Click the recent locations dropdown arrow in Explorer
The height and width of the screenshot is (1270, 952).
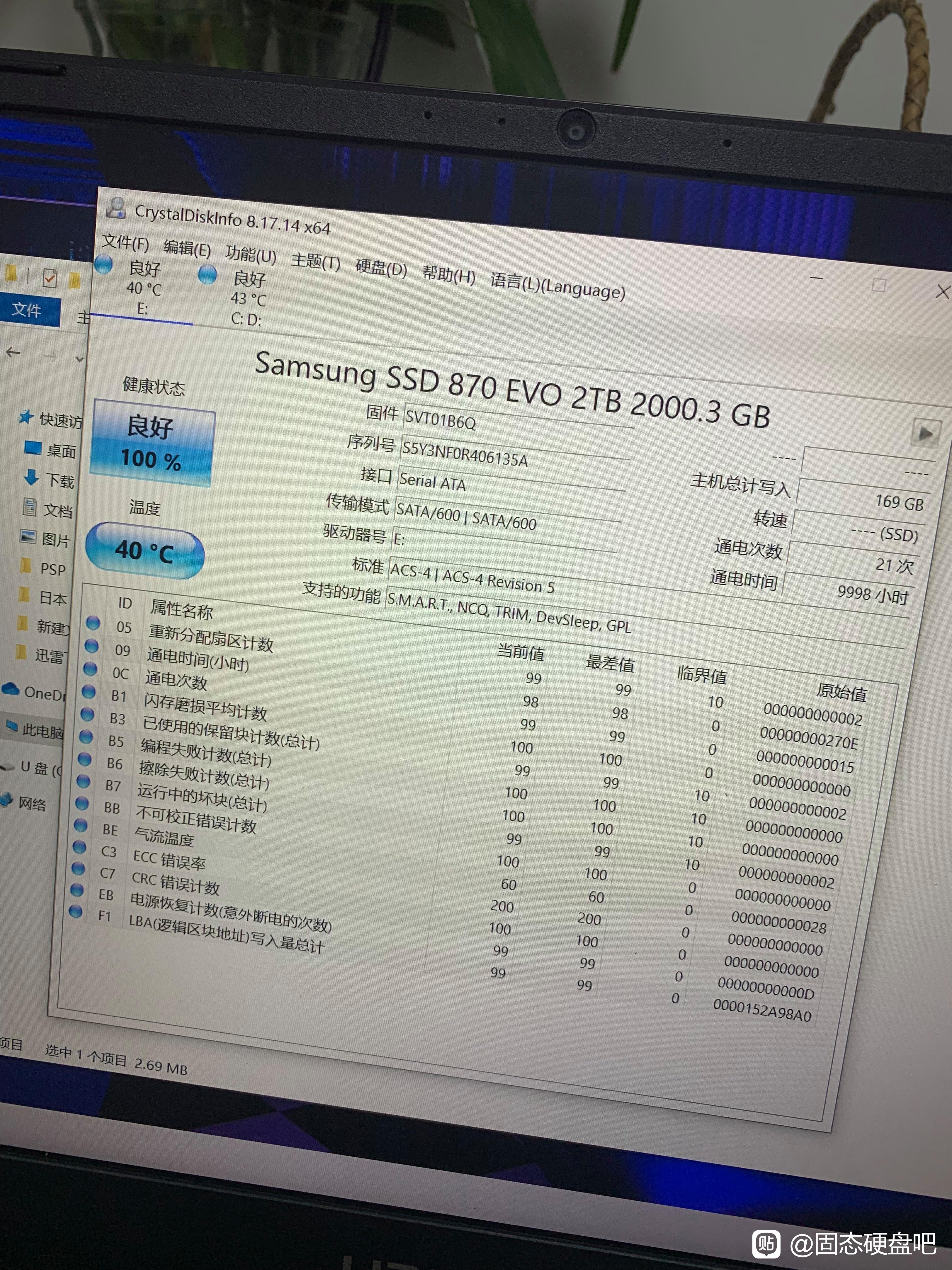point(80,359)
